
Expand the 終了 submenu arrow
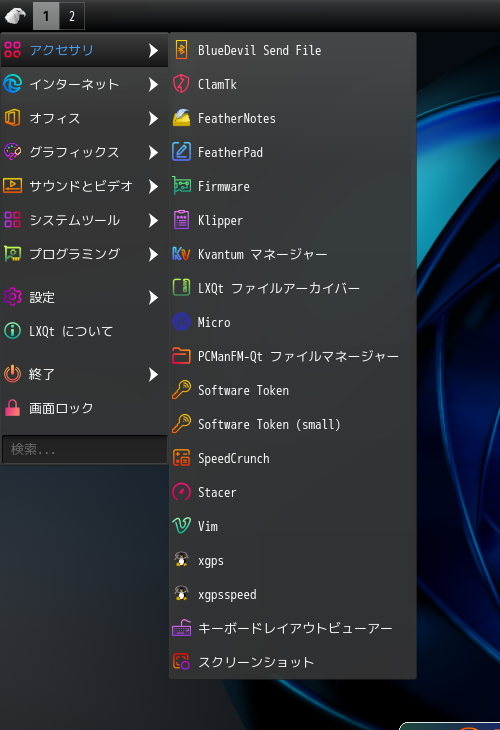click(x=153, y=374)
